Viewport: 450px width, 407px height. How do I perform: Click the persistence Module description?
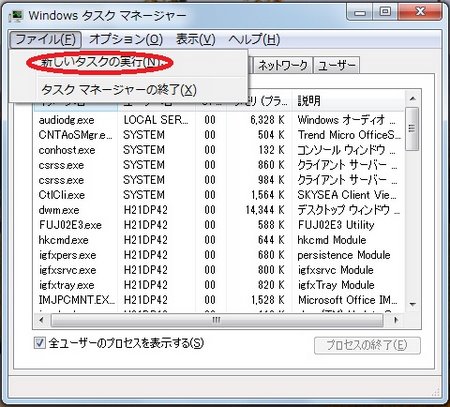click(344, 255)
